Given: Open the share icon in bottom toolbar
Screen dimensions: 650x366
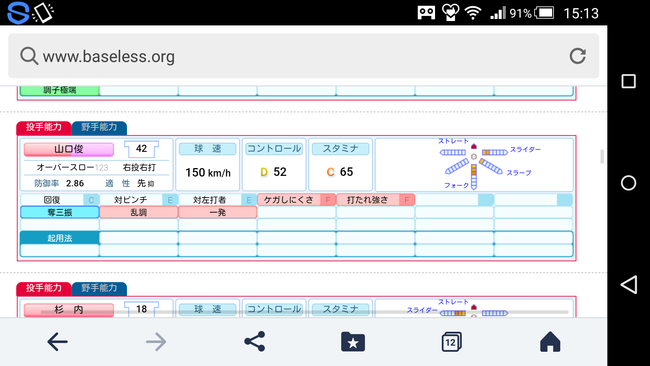Looking at the screenshot, I should pos(255,342).
